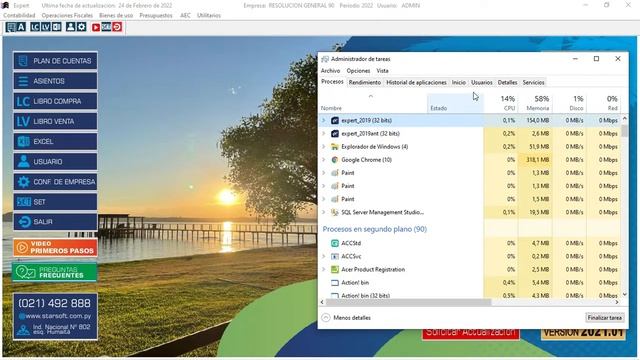The height and width of the screenshot is (360, 640).
Task: Play the Video Primeros Pasos banner
Action: click(55, 247)
